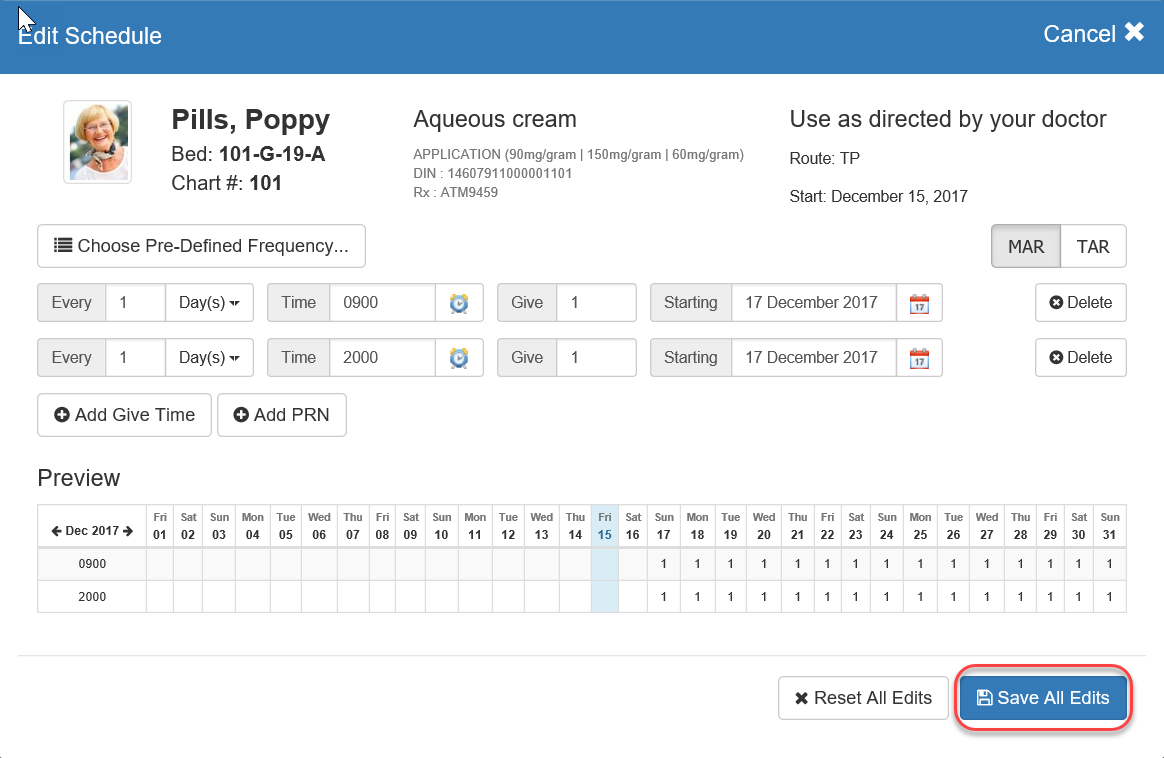This screenshot has width=1164, height=758.
Task: Open Day(s) dropdown in first row
Action: pyautogui.click(x=209, y=303)
